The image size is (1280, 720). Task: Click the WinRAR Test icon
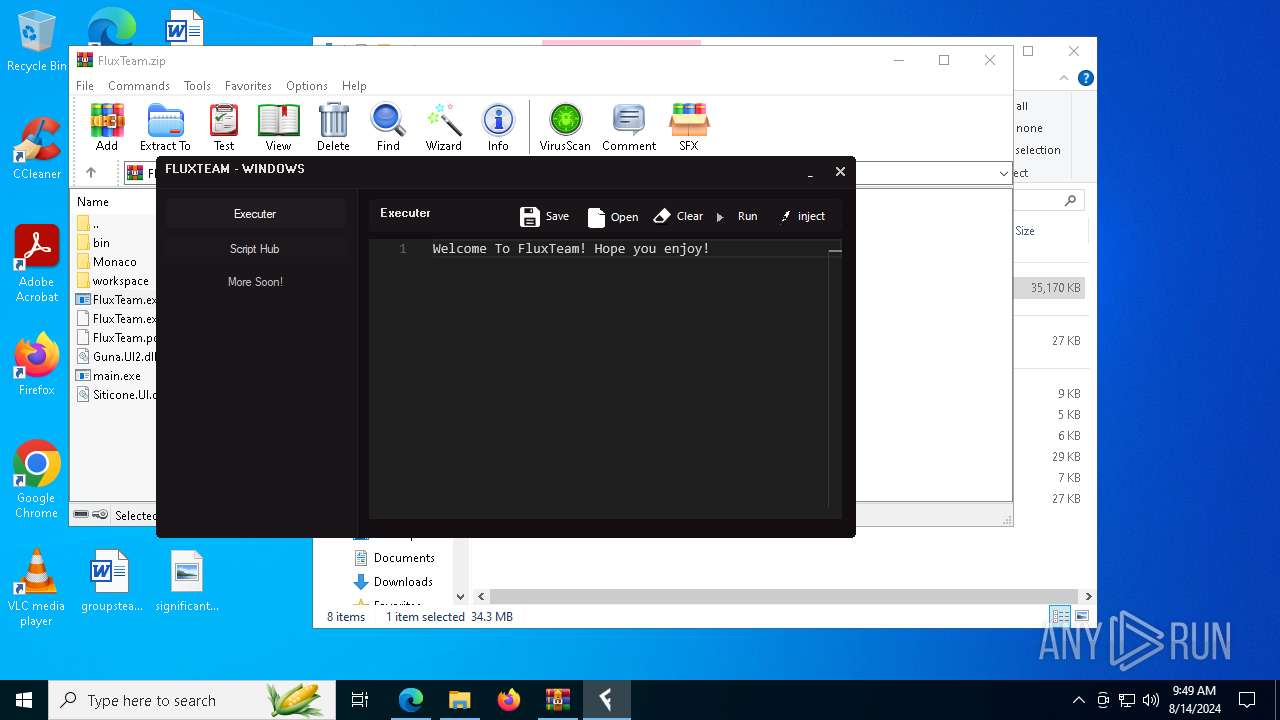(224, 127)
